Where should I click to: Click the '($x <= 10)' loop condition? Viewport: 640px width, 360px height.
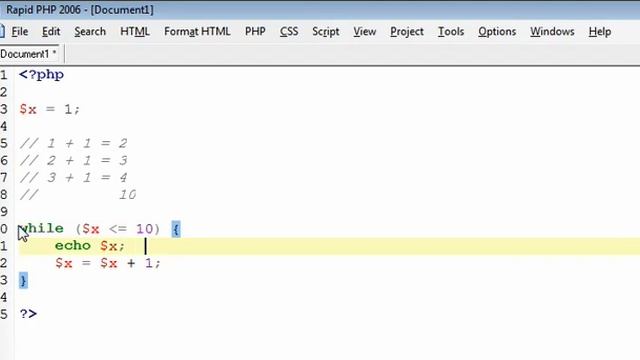pyautogui.click(x=118, y=229)
